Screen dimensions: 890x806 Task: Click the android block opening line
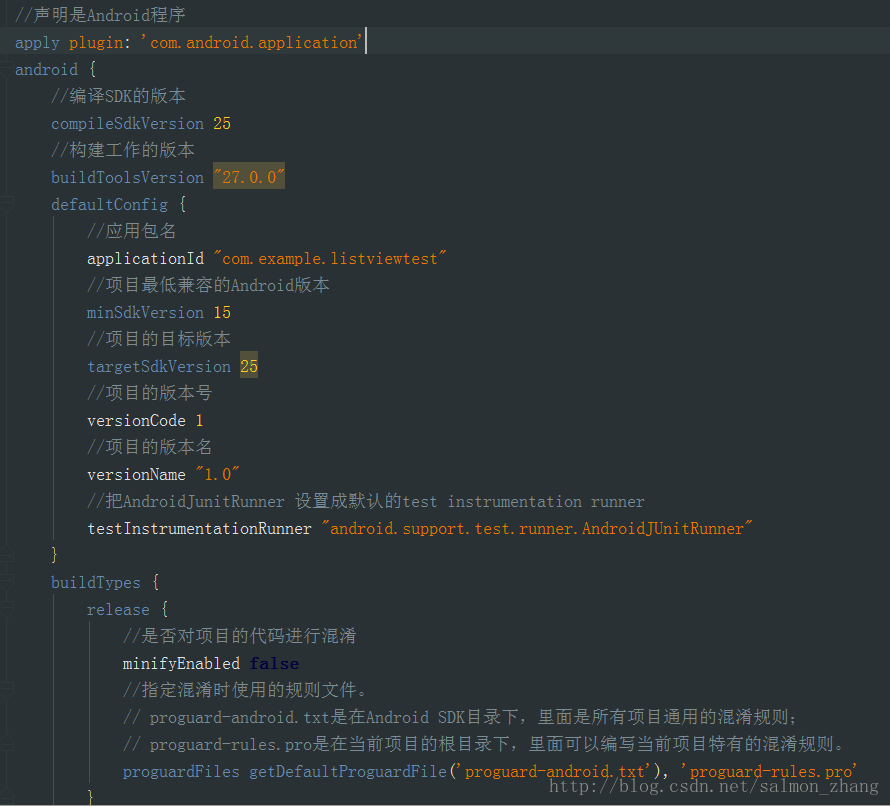pos(46,69)
